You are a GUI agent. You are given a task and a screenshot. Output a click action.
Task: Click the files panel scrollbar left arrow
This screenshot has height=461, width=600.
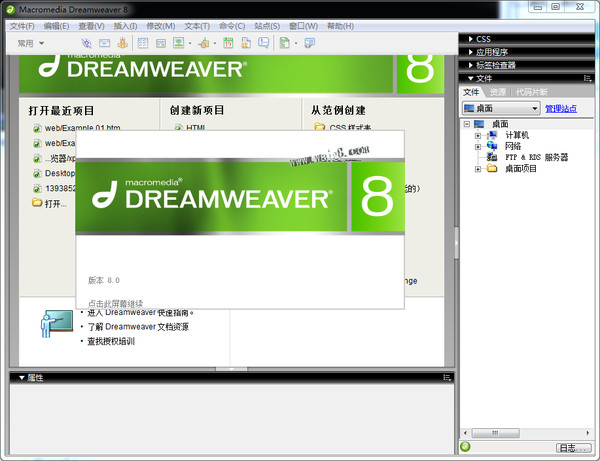click(x=465, y=433)
